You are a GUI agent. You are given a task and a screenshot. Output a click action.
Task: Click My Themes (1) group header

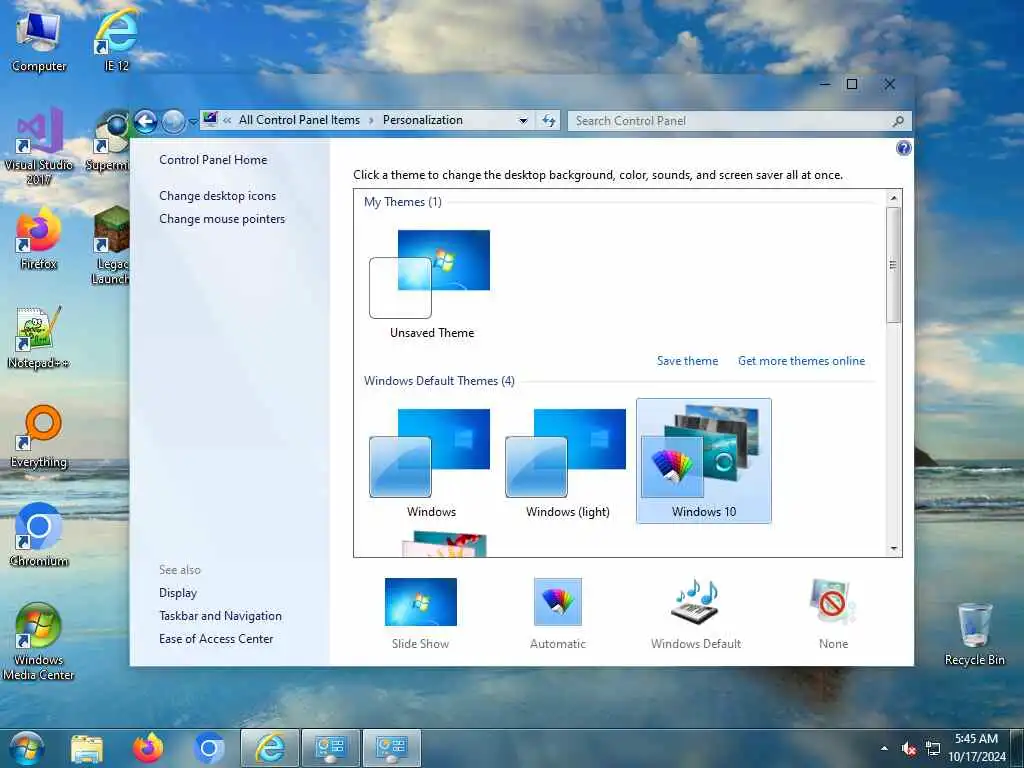point(403,202)
